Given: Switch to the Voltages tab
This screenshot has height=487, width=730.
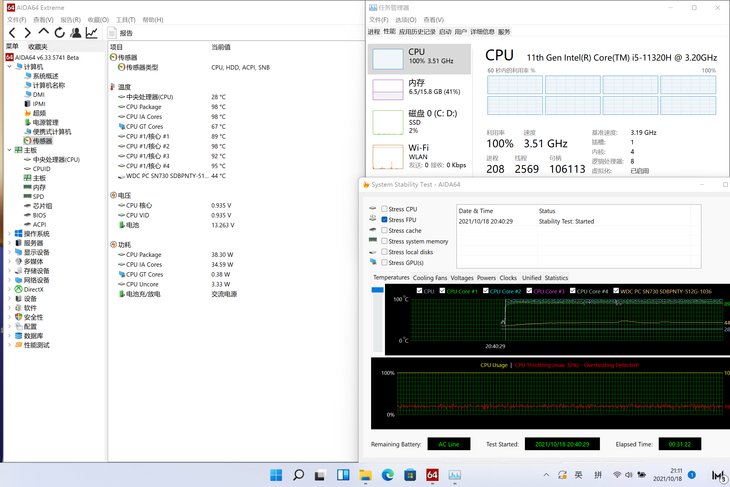Looking at the screenshot, I should point(462,278).
